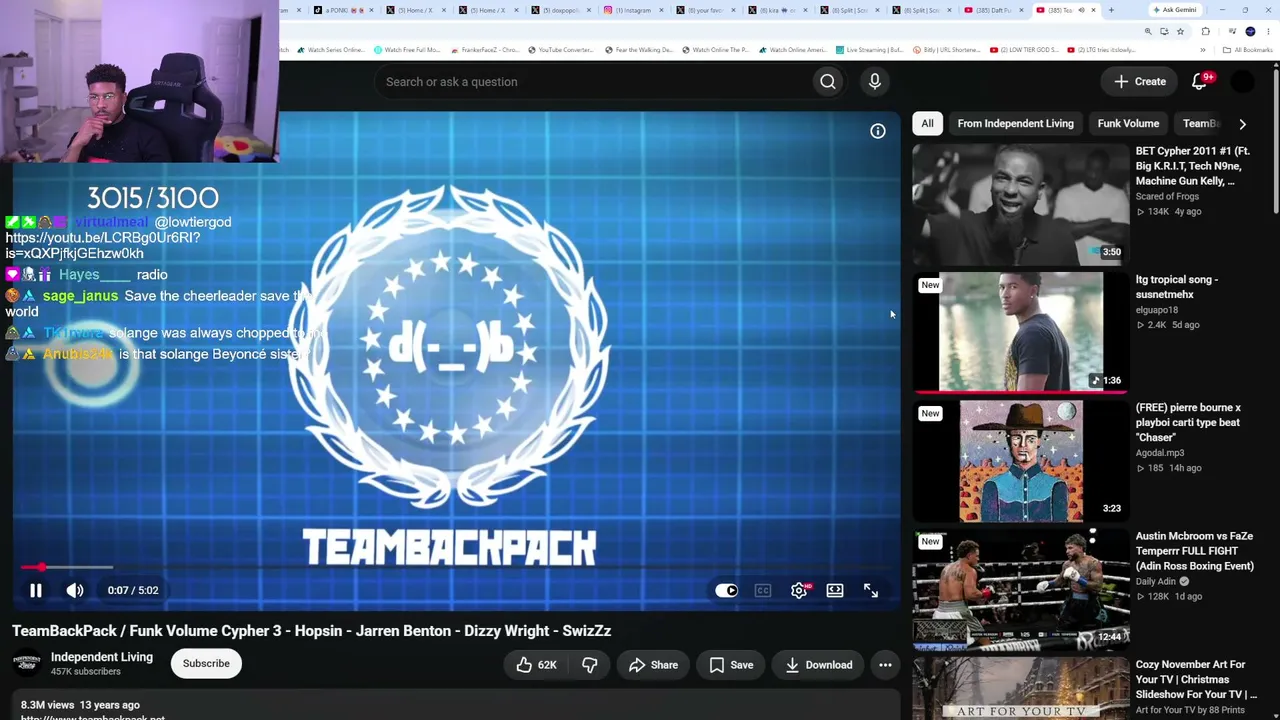Show more bookmarks with the overflow chevron
Screen dimensions: 1280x720
(x=1203, y=50)
